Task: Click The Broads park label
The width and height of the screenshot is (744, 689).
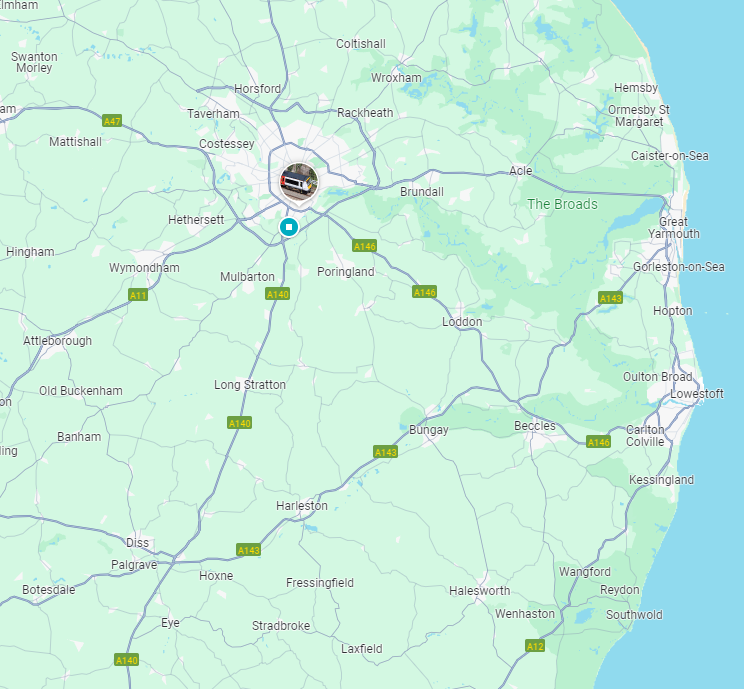Action: (562, 204)
